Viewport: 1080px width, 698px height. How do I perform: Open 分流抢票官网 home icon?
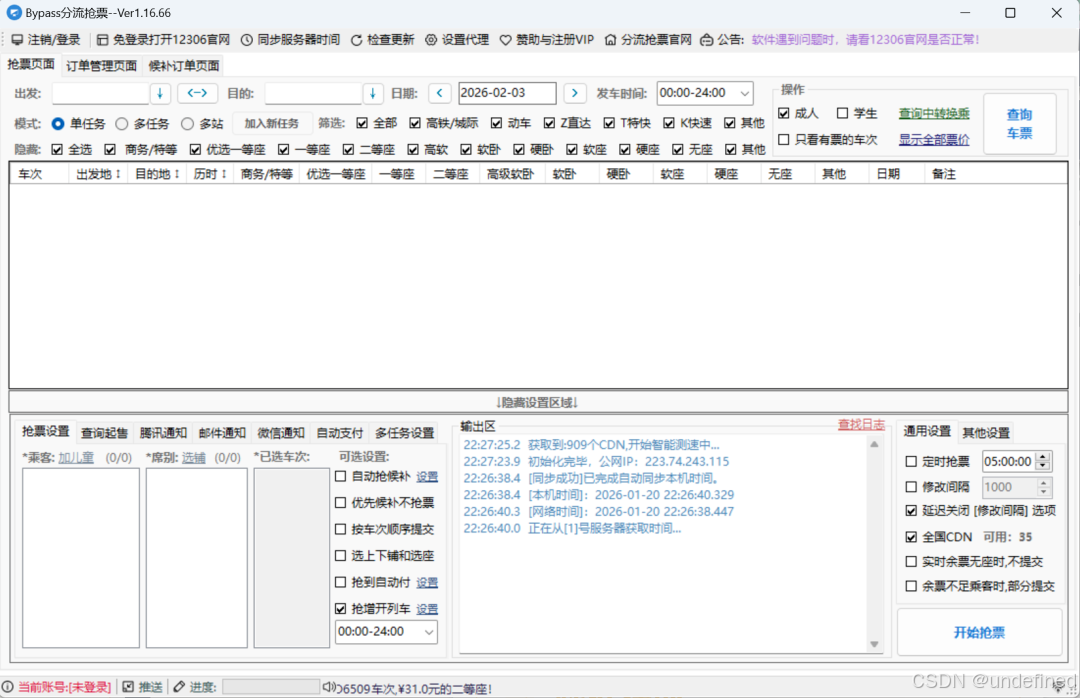tap(610, 40)
